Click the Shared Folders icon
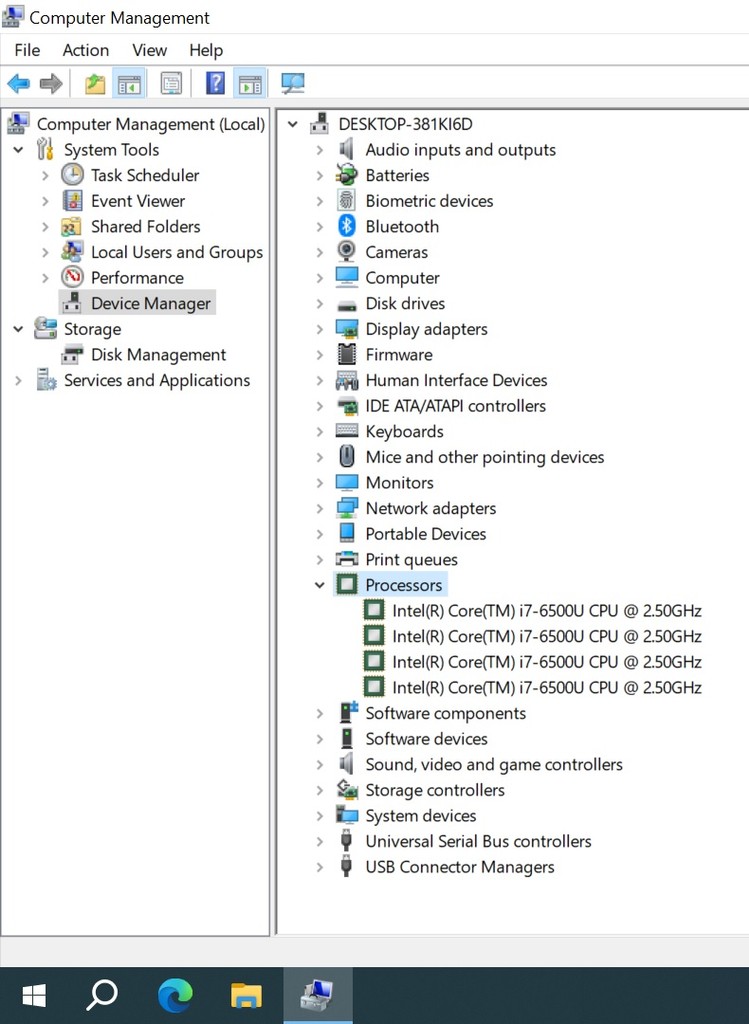749x1024 pixels. click(71, 227)
